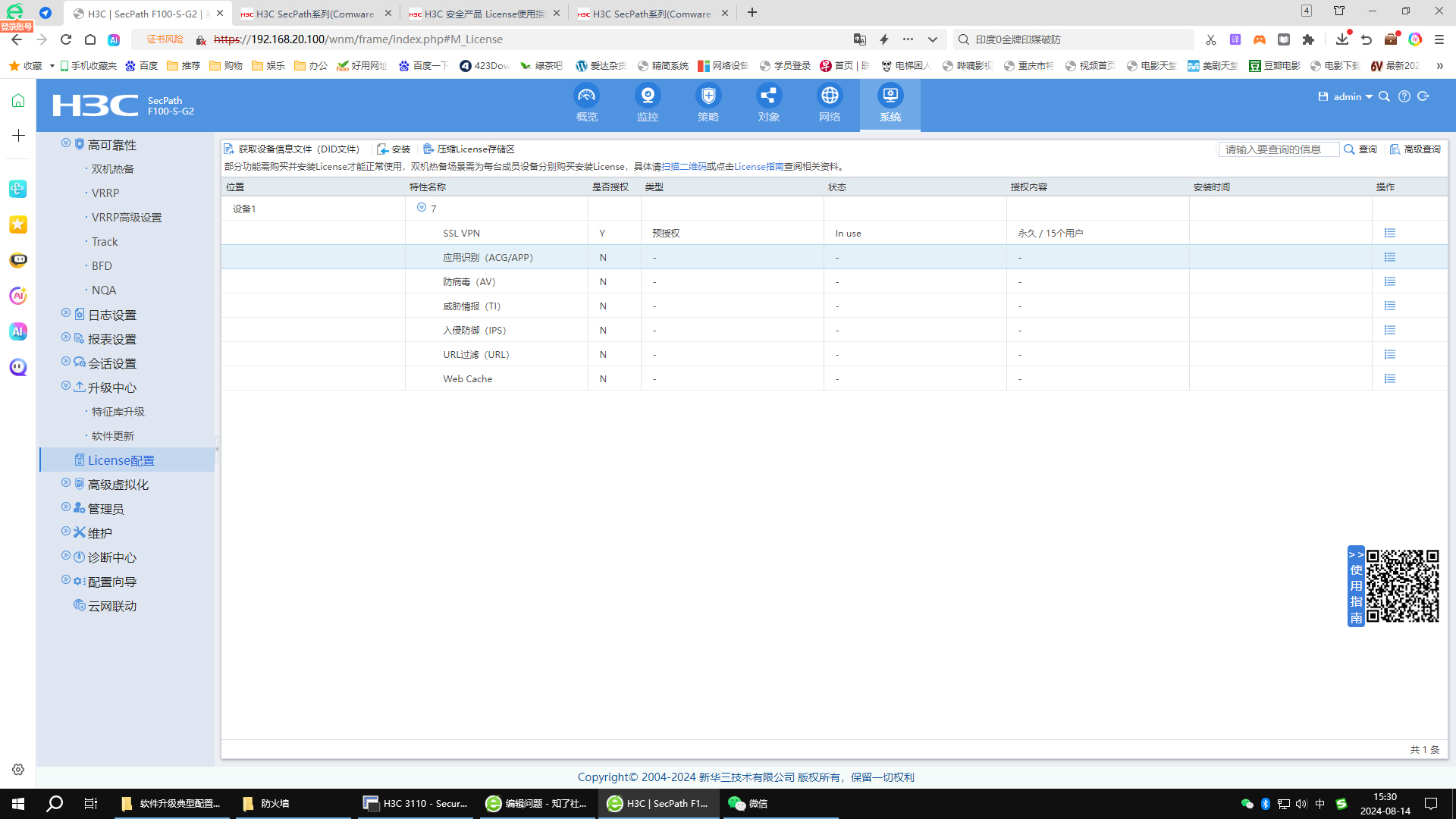1456x819 pixels.
Task: Click the header refresh icon beside help
Action: pos(1423,97)
